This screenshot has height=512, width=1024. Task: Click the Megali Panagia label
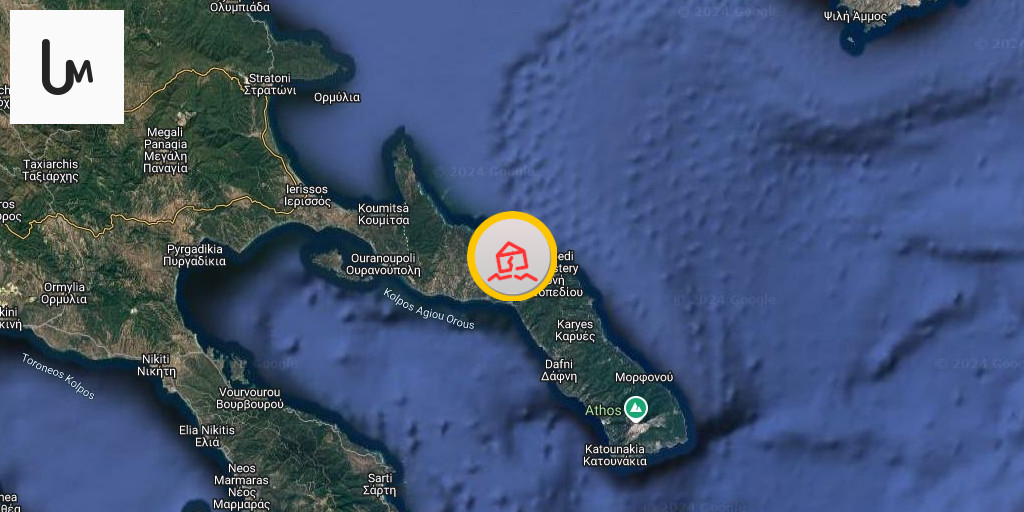point(167,150)
